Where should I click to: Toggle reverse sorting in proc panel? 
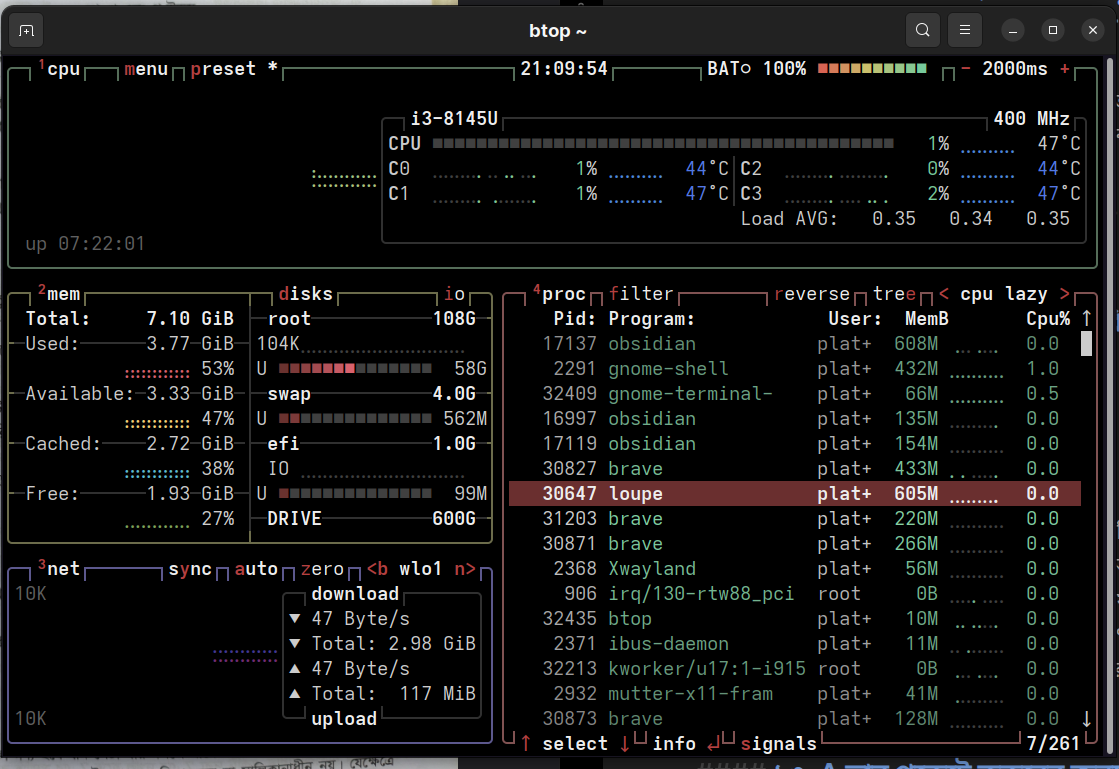click(811, 294)
